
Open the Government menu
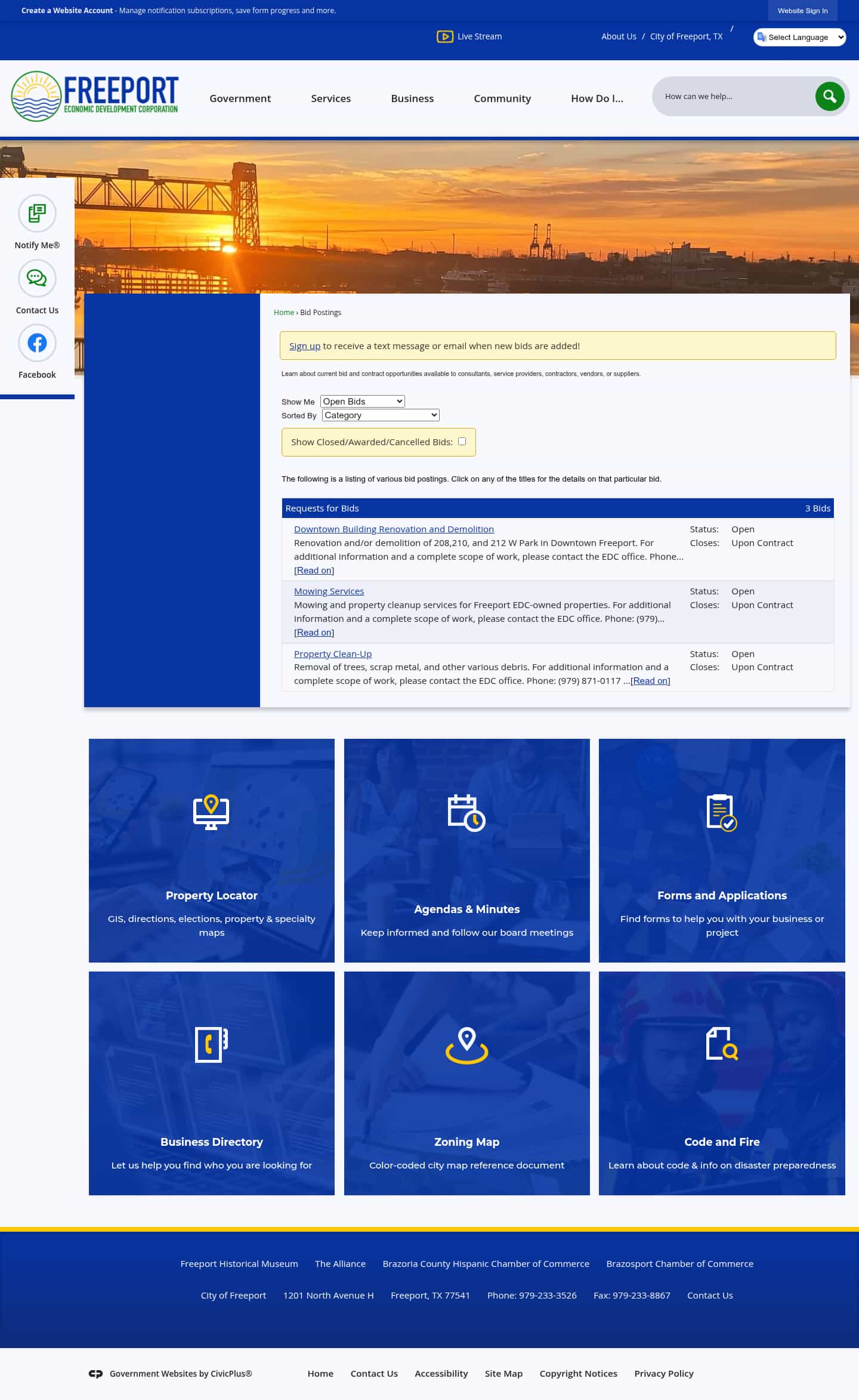[x=240, y=98]
